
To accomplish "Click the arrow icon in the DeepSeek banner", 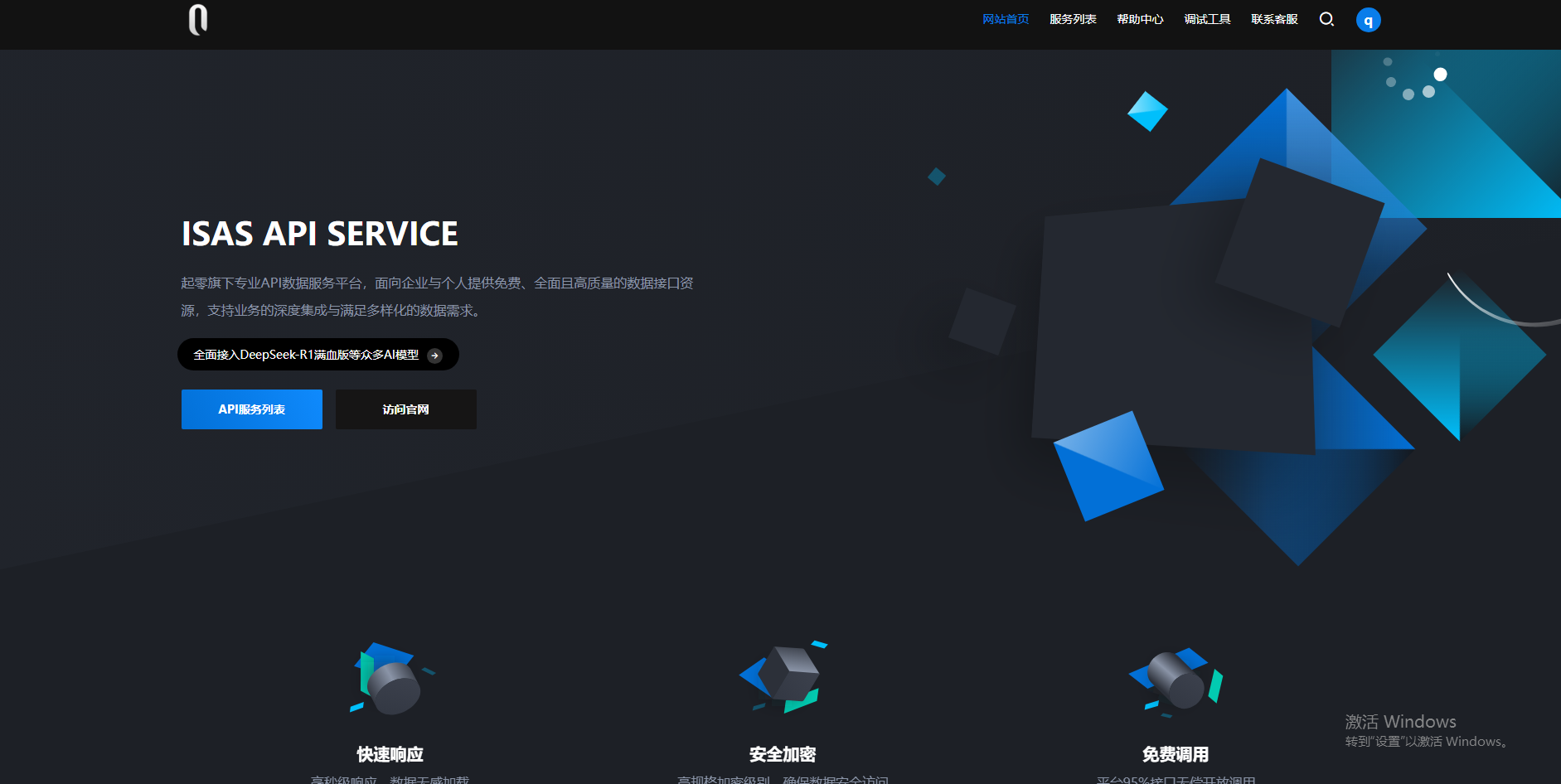I will pyautogui.click(x=434, y=356).
